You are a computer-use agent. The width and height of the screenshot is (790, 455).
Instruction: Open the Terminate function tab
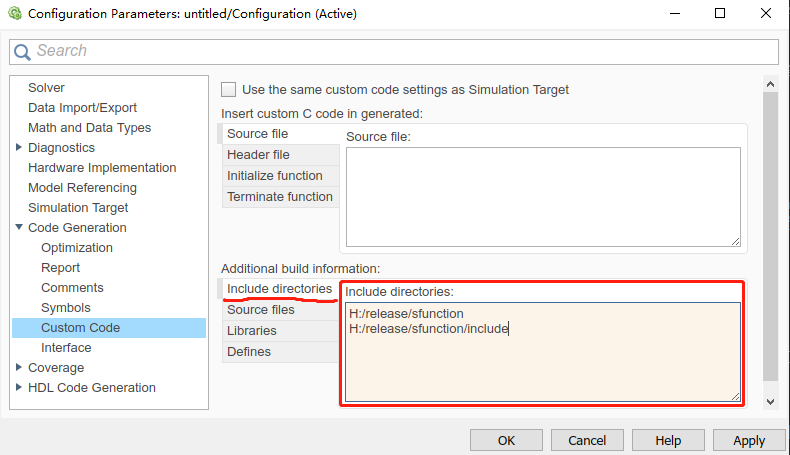(279, 197)
